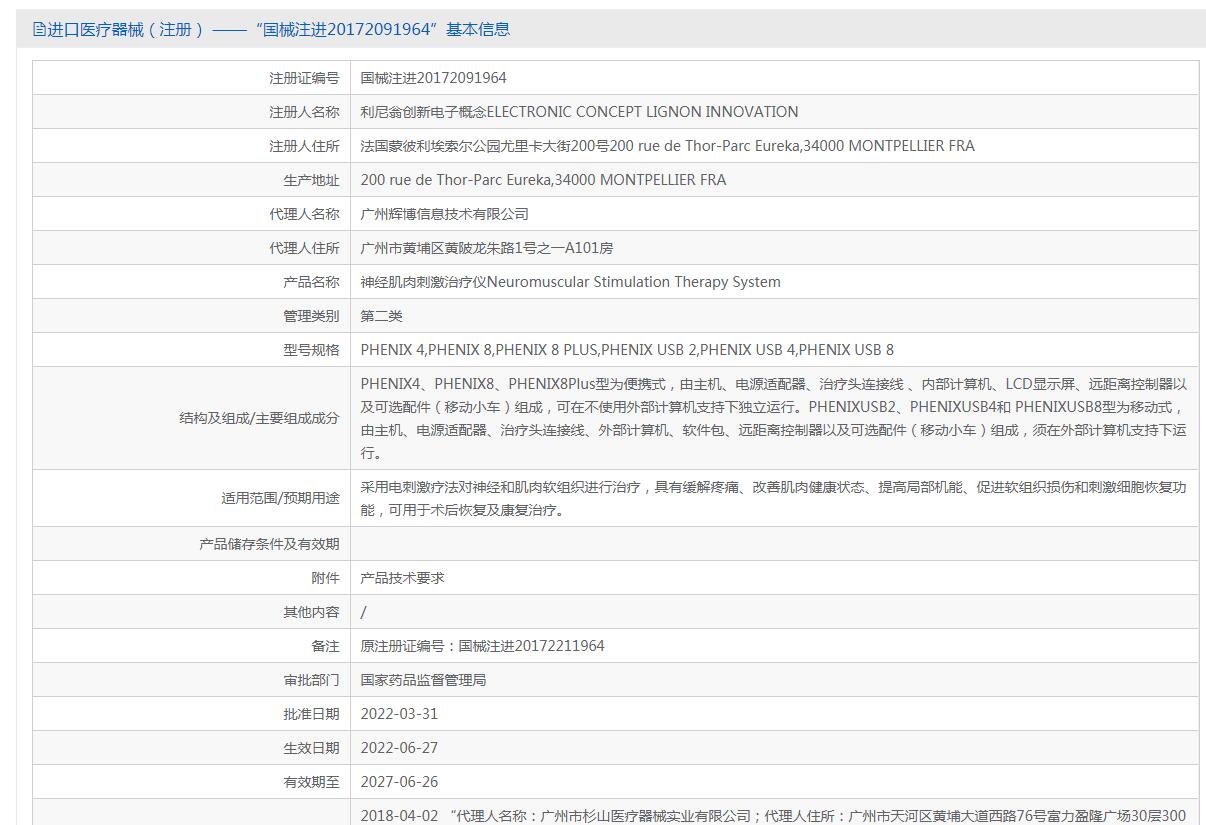
Task: Click the 生效日期 label
Action: point(311,748)
